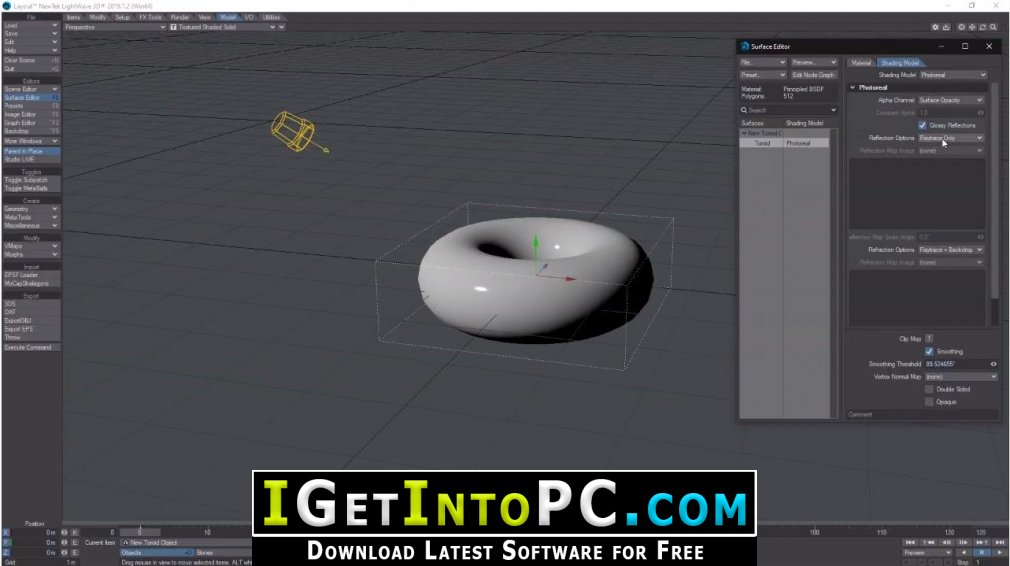Open the Render menu tab

(x=180, y=17)
